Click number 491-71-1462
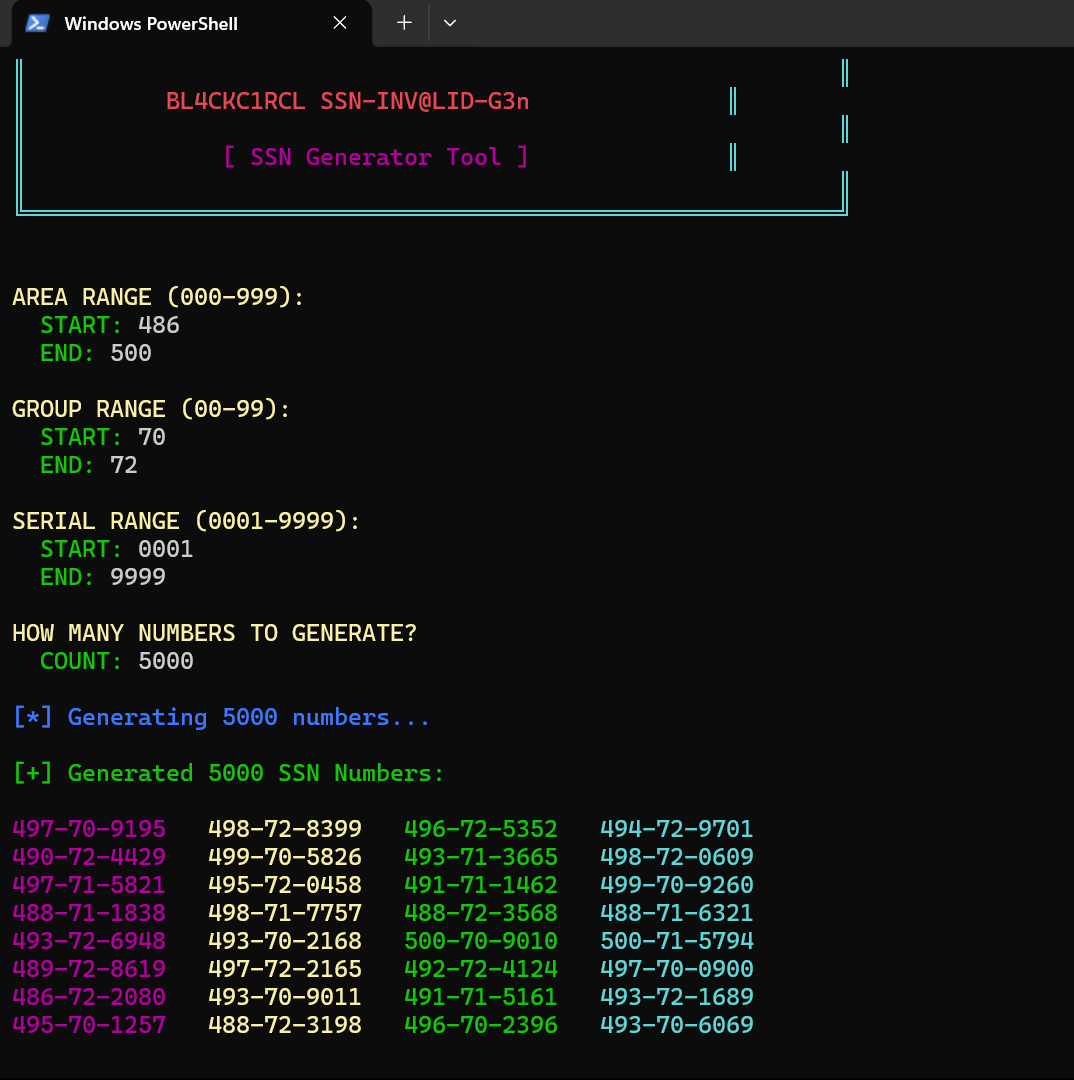The width and height of the screenshot is (1074, 1080). point(481,885)
